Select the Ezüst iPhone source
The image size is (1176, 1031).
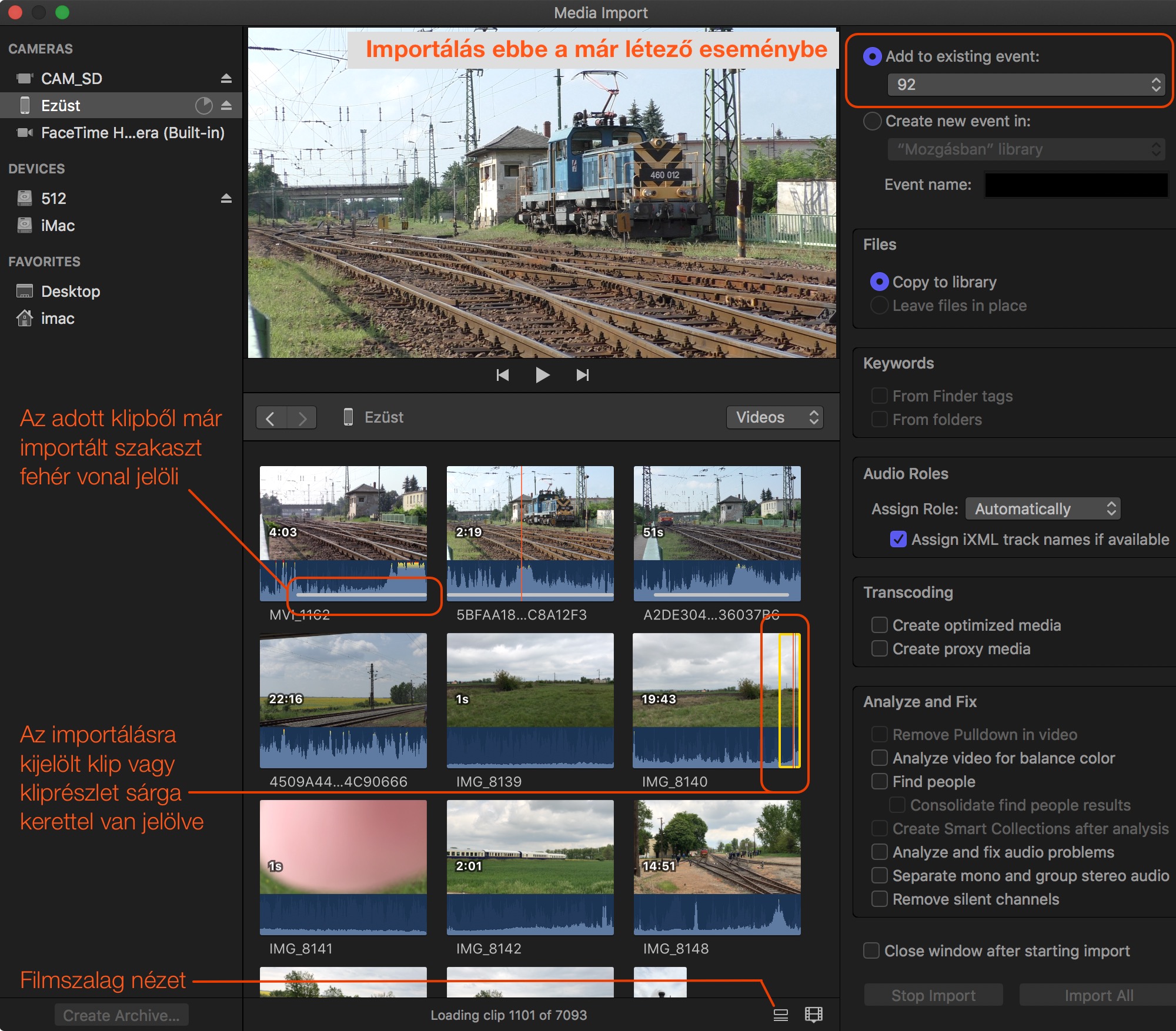pos(121,106)
